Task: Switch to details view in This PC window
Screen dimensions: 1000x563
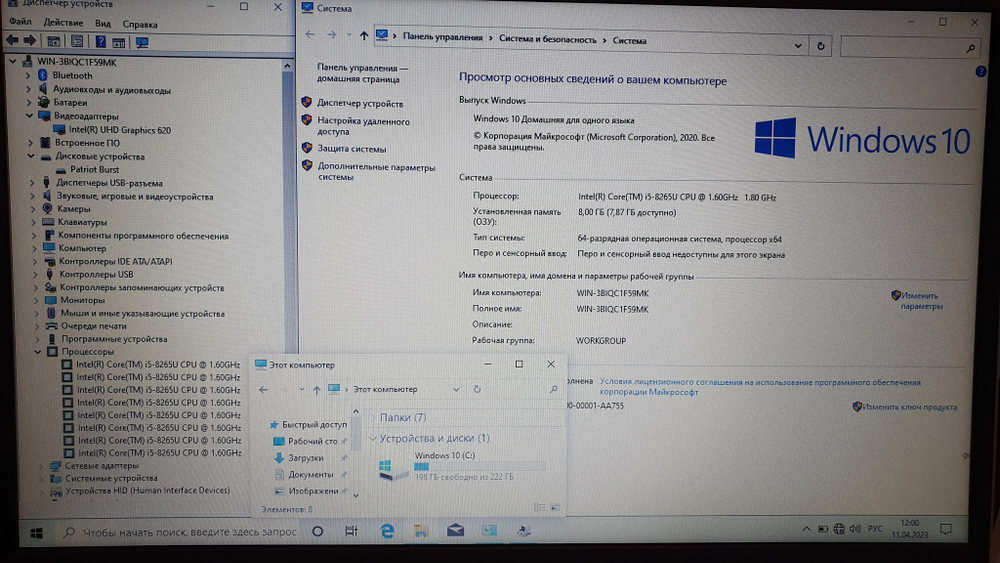Action: tap(540, 508)
